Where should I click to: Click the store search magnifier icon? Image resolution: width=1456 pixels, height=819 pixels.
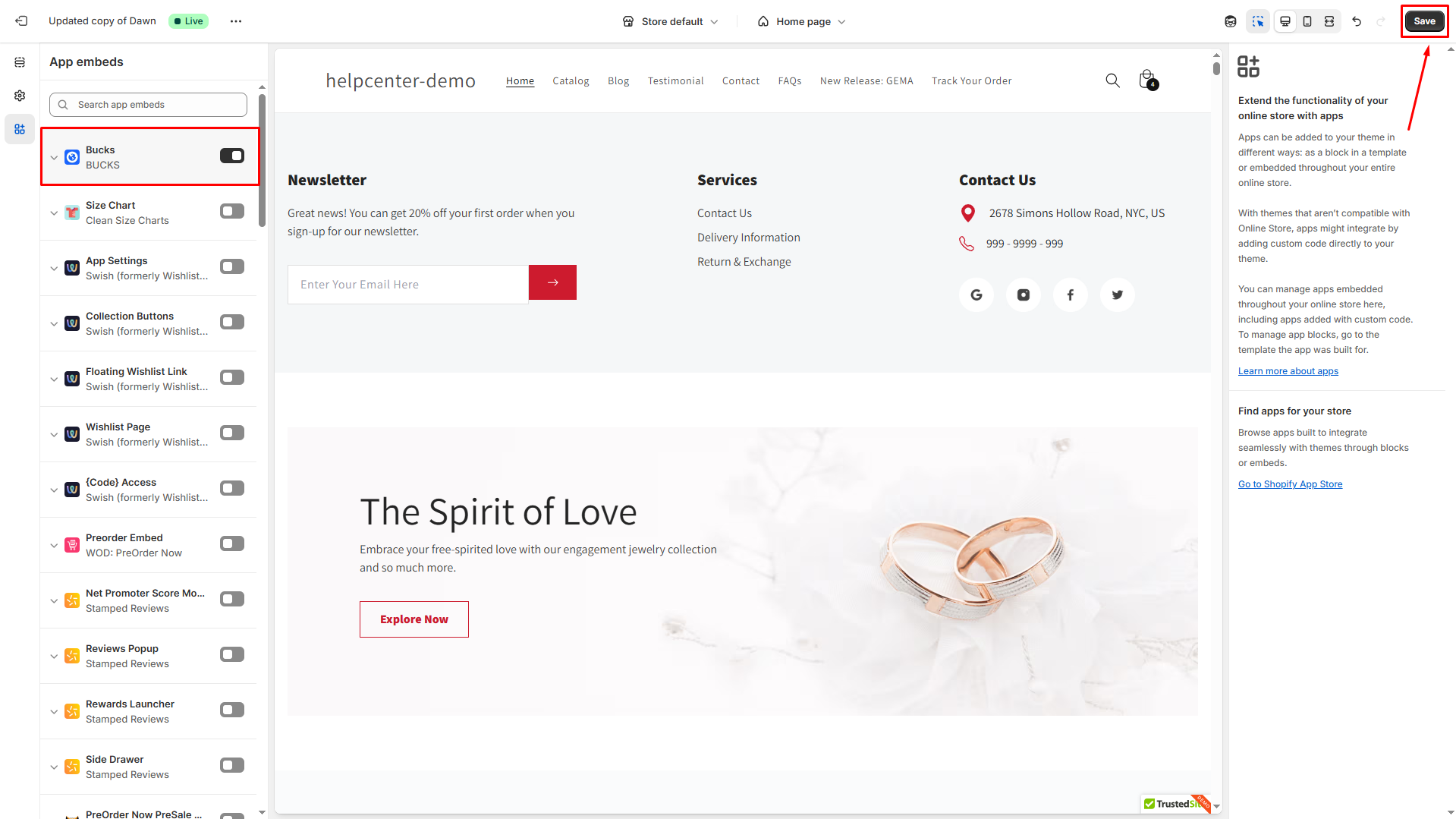(1112, 80)
